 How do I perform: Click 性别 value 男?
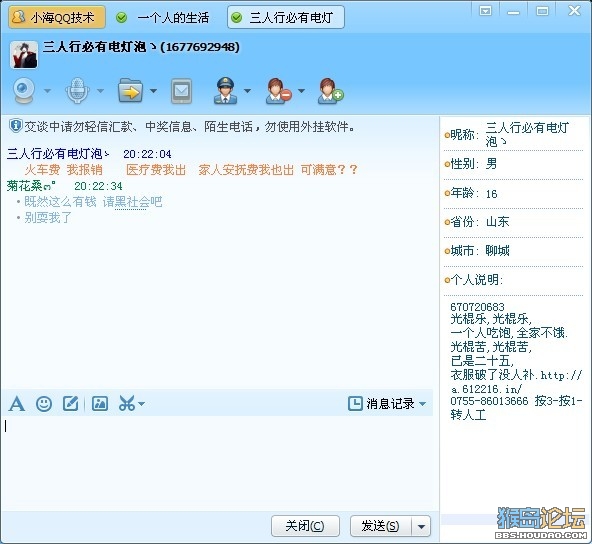(x=491, y=164)
